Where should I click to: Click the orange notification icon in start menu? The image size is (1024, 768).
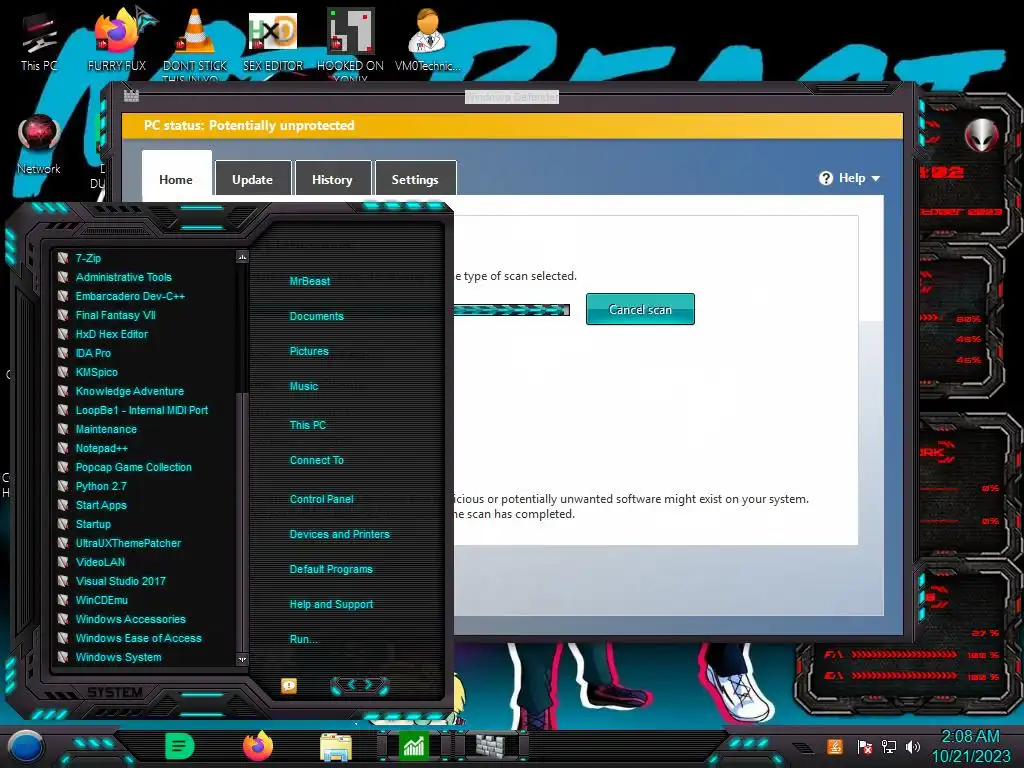tap(289, 685)
